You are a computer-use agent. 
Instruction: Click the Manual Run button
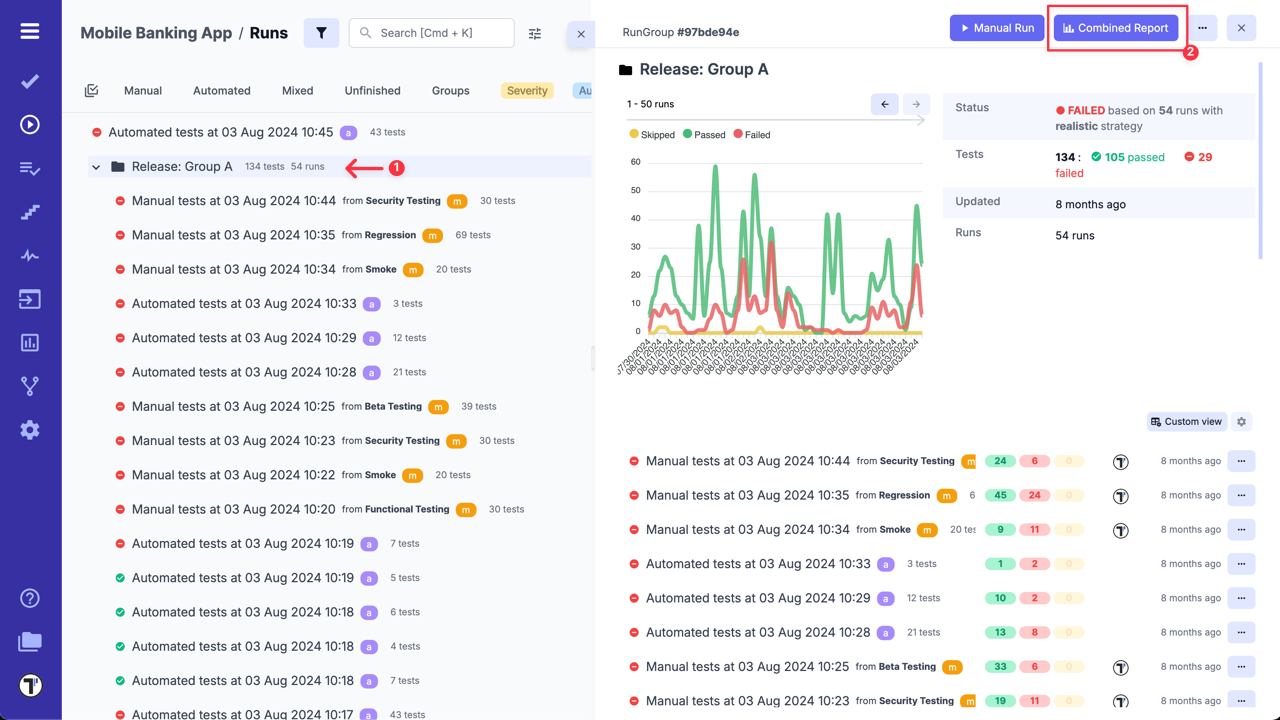coord(997,27)
